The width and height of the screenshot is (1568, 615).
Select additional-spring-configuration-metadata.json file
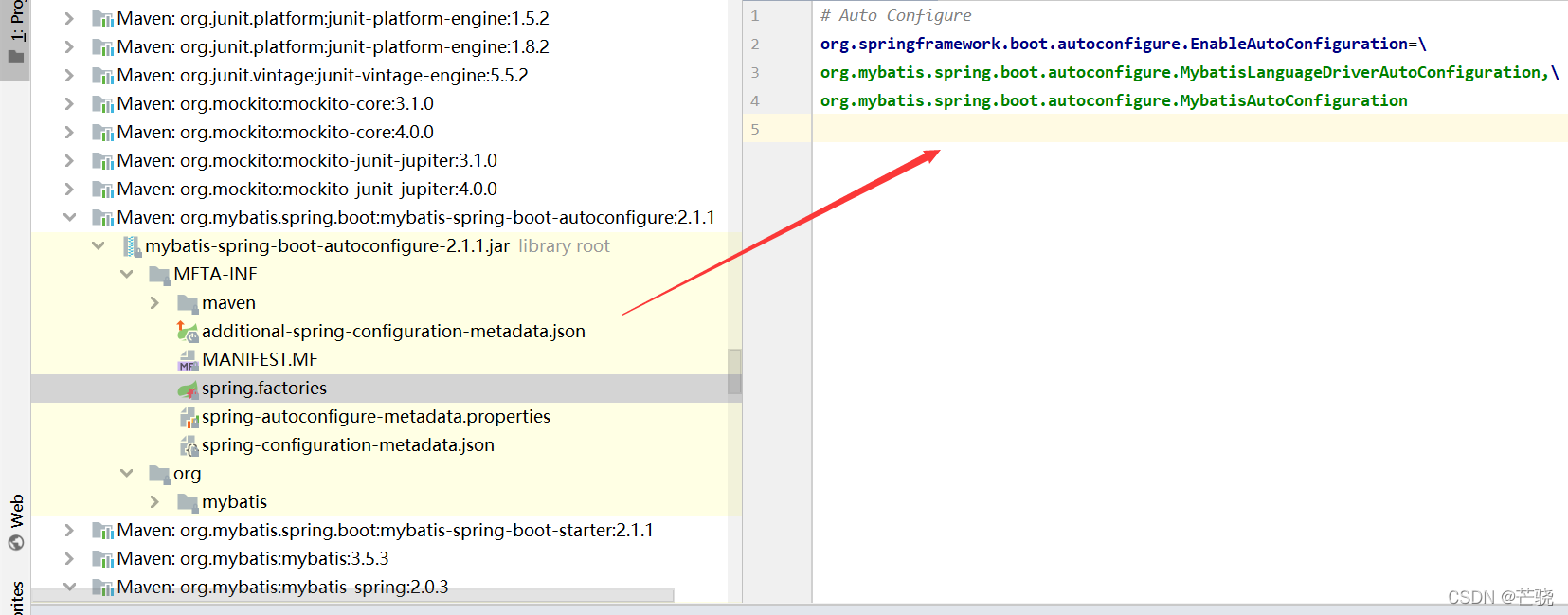click(x=393, y=331)
